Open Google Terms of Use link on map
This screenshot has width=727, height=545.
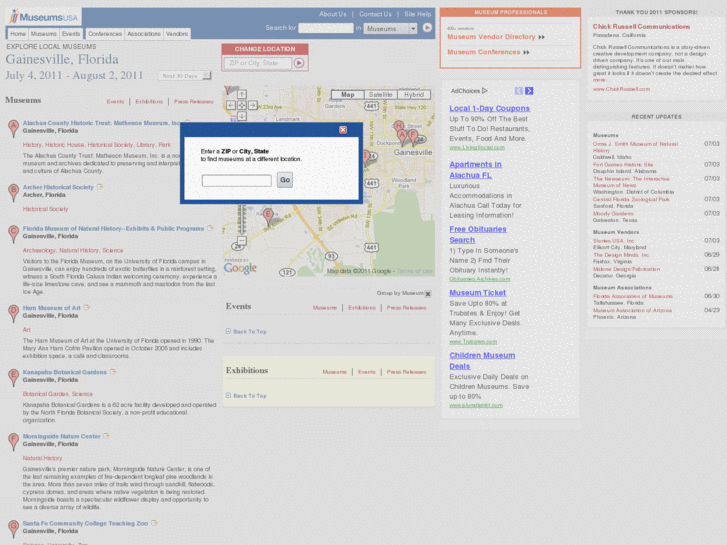point(415,271)
